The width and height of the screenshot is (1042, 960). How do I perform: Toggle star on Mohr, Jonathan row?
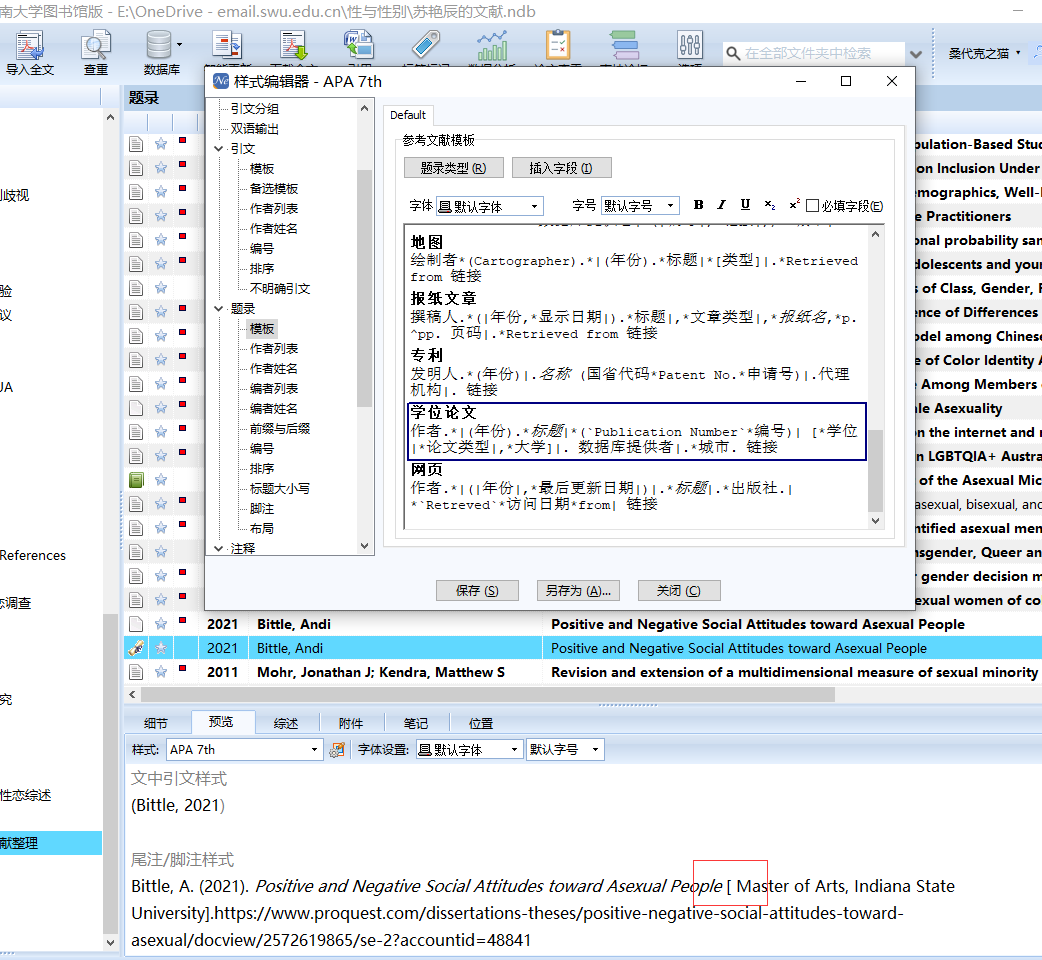[x=161, y=672]
